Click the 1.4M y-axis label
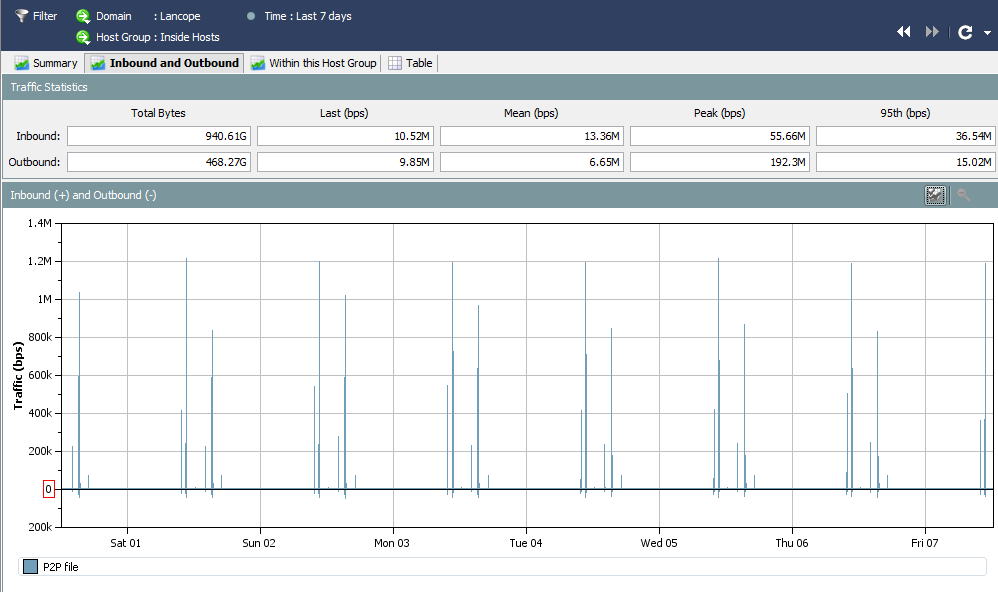The height and width of the screenshot is (592, 998). (39, 223)
